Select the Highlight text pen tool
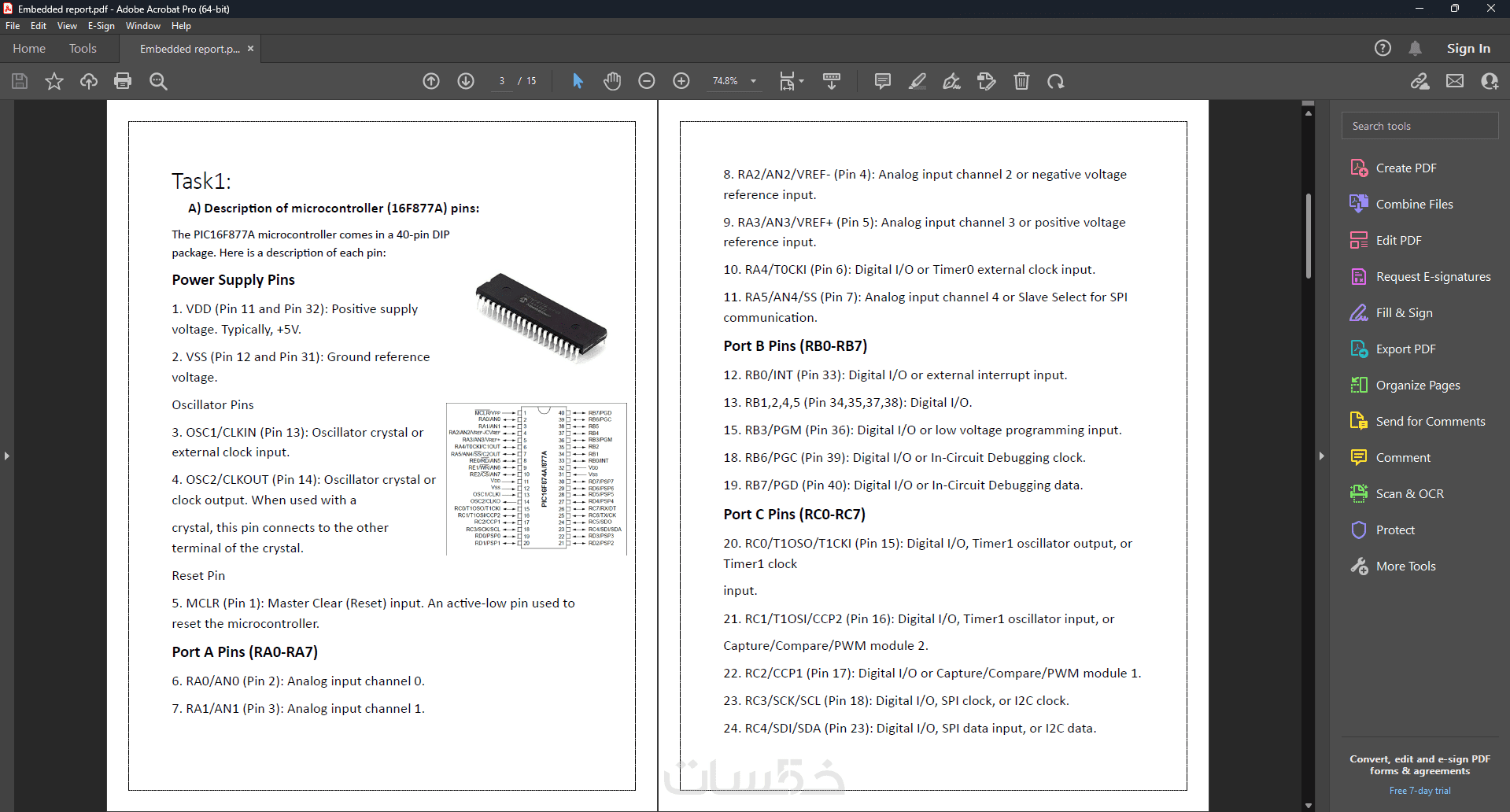This screenshot has height=812, width=1510. pos(917,81)
